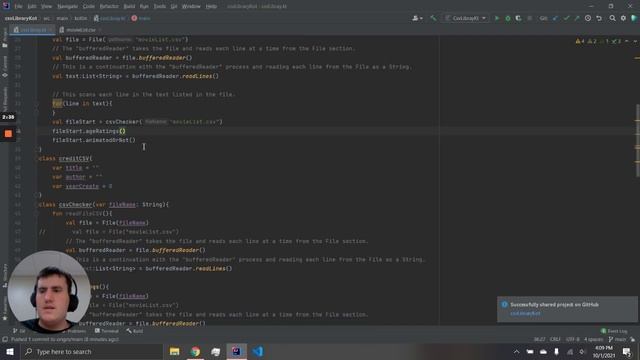Screen dimensions: 640x360
Task: Click the 'Type here to search' taskbar box
Action: tap(91, 351)
